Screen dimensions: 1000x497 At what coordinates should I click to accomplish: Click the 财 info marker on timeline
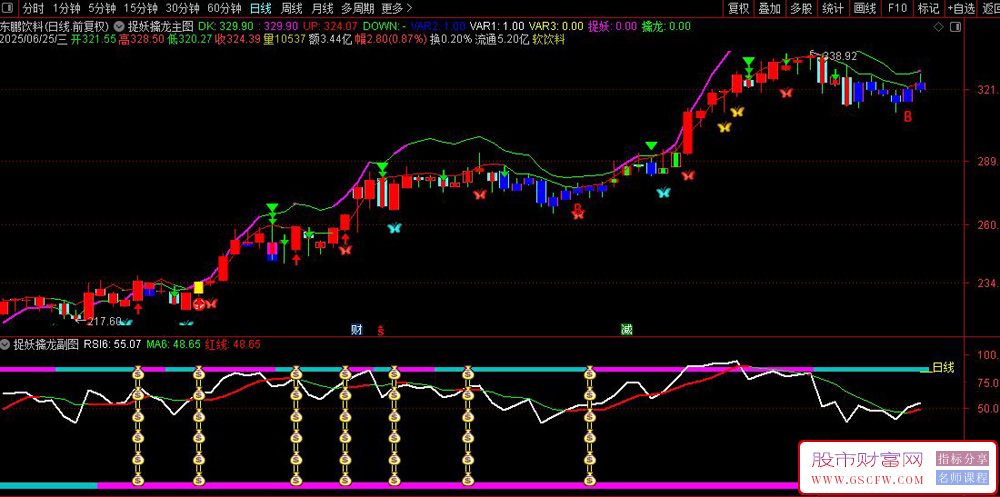tap(357, 330)
